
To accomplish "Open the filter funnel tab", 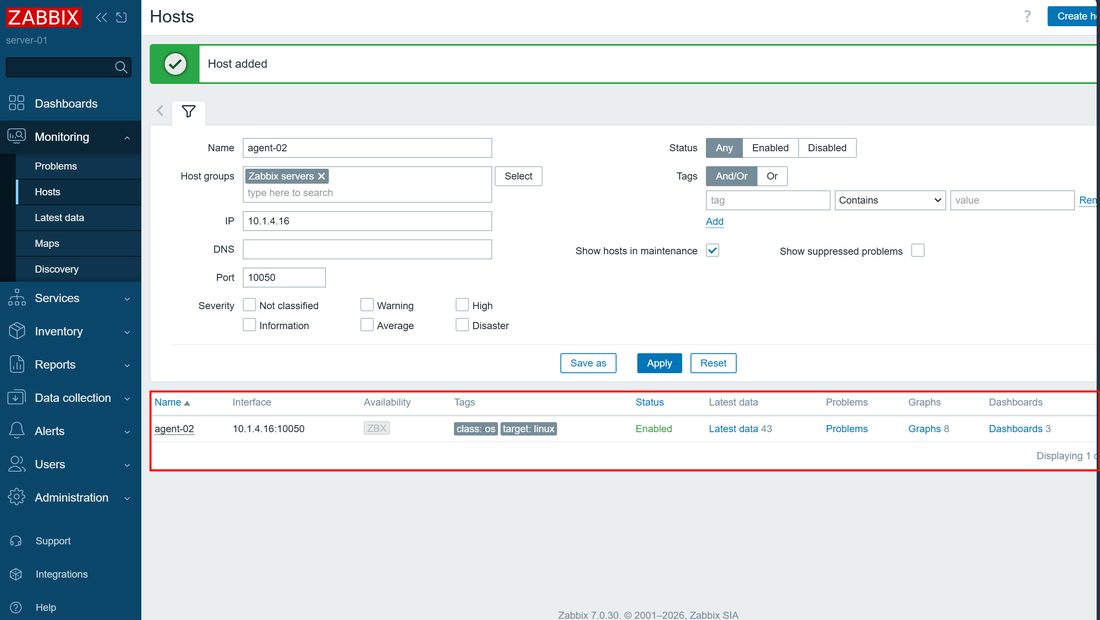I will [x=189, y=111].
